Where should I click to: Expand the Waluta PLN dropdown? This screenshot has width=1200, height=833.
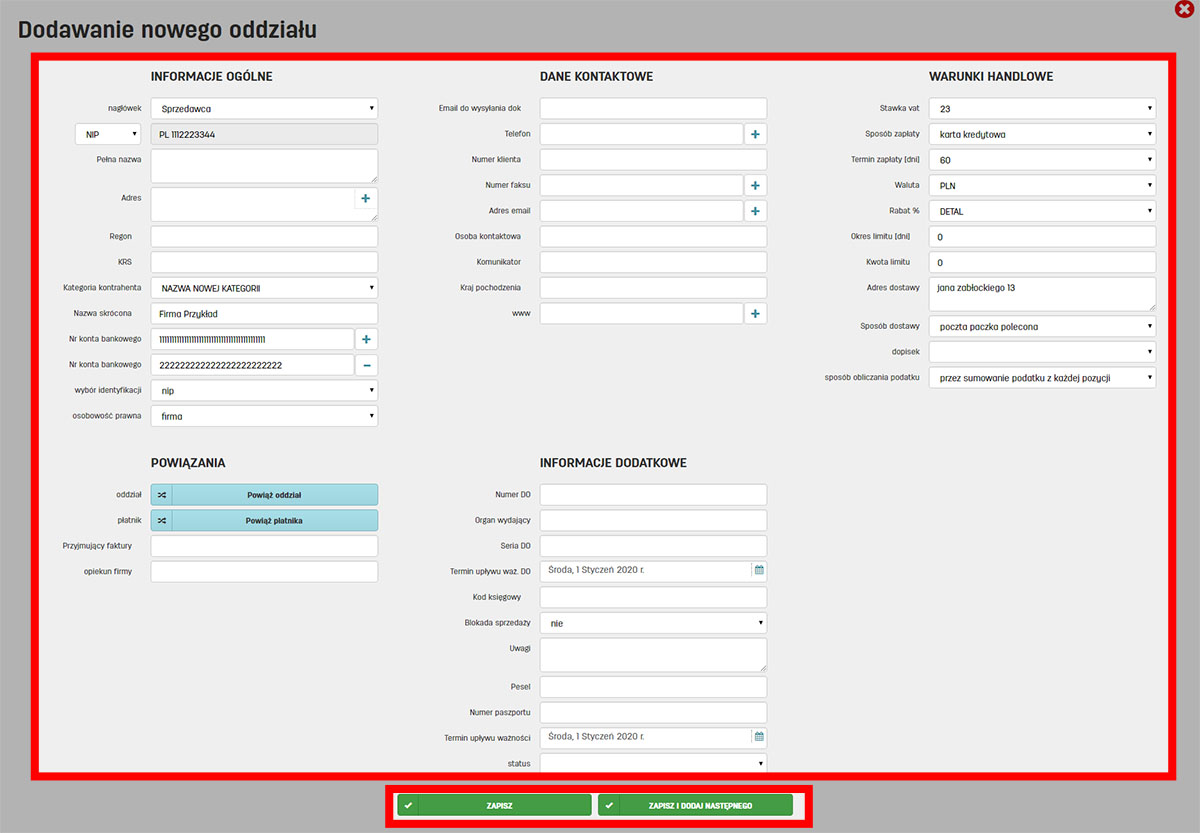(x=1042, y=185)
